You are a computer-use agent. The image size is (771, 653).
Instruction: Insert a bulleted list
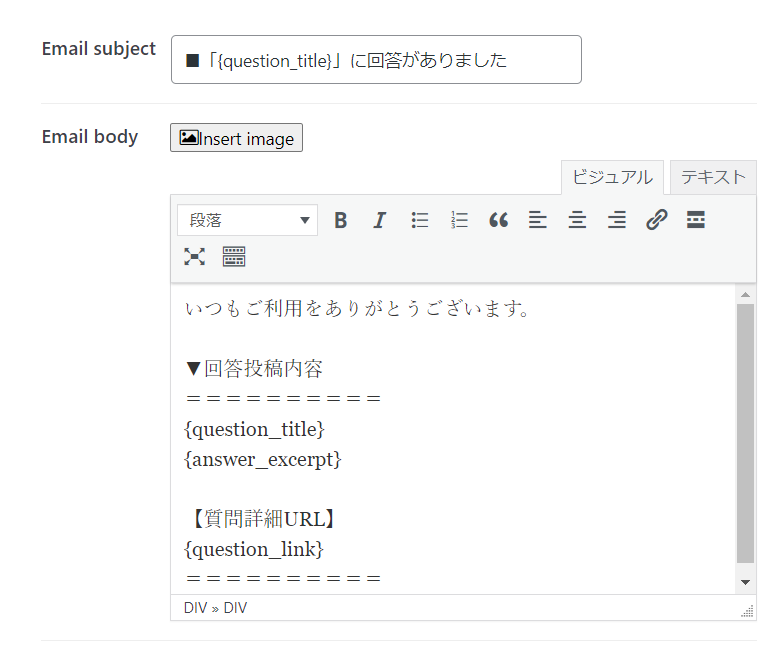click(x=420, y=220)
